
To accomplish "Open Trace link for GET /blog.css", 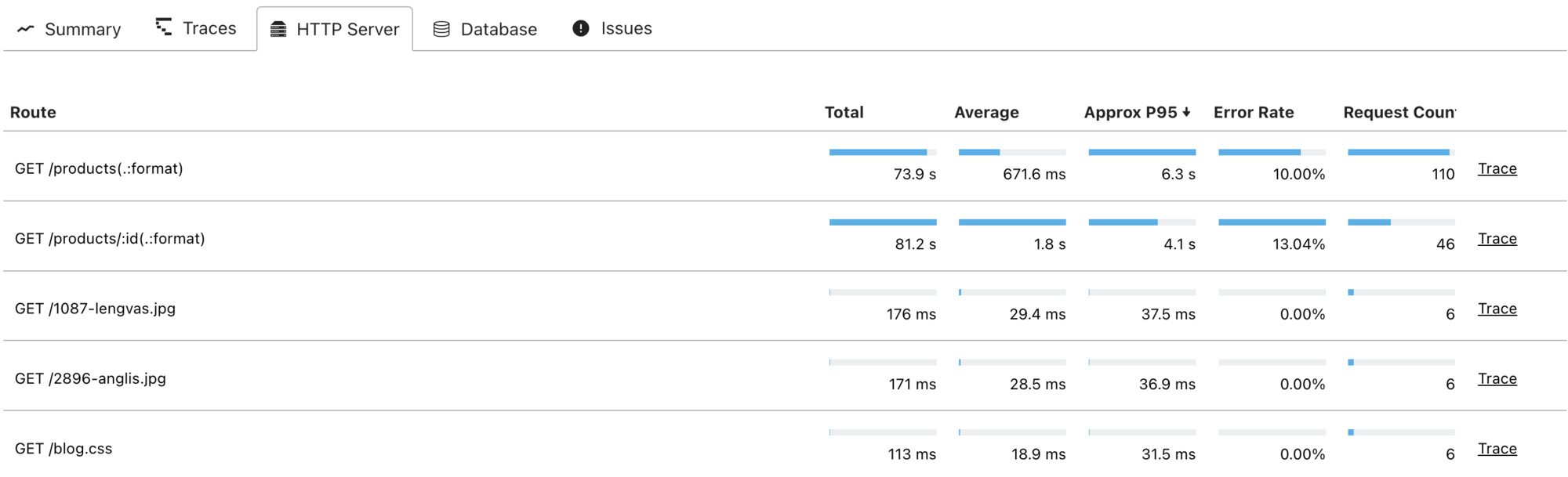I will (1497, 449).
